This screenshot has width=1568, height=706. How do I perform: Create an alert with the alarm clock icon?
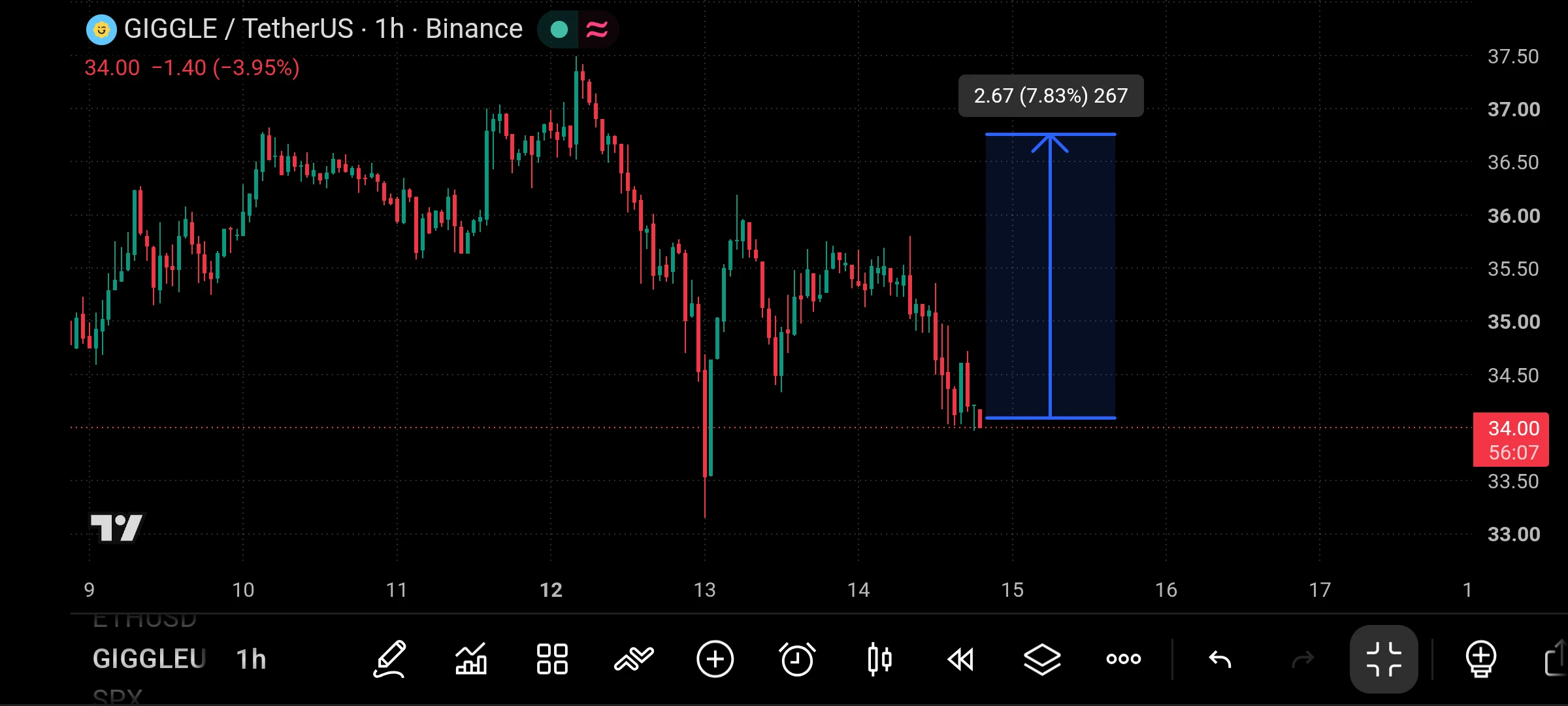point(797,659)
